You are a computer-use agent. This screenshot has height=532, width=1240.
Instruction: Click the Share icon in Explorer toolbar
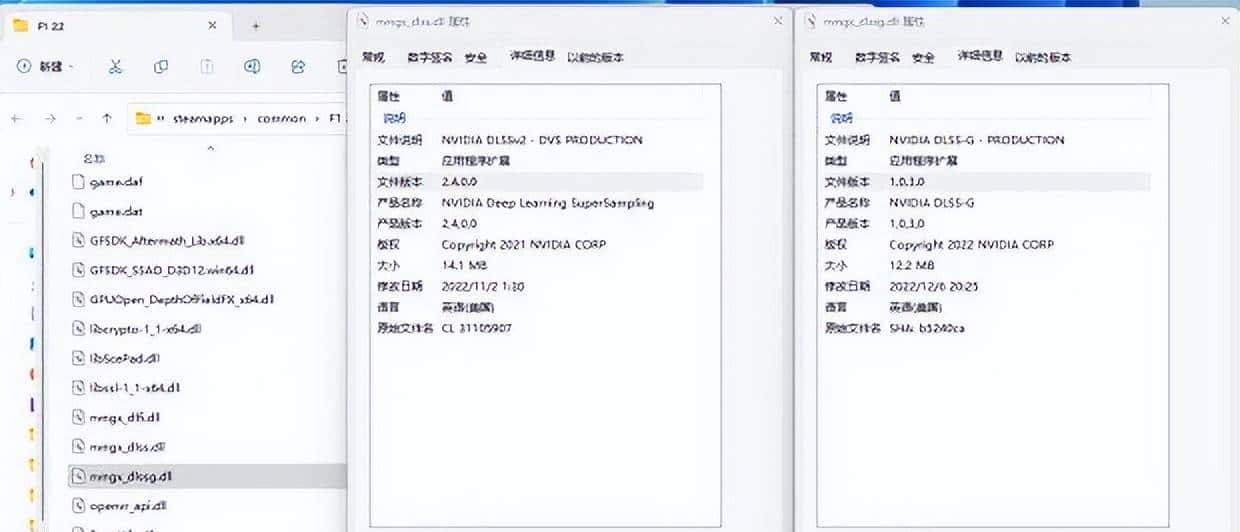click(298, 66)
